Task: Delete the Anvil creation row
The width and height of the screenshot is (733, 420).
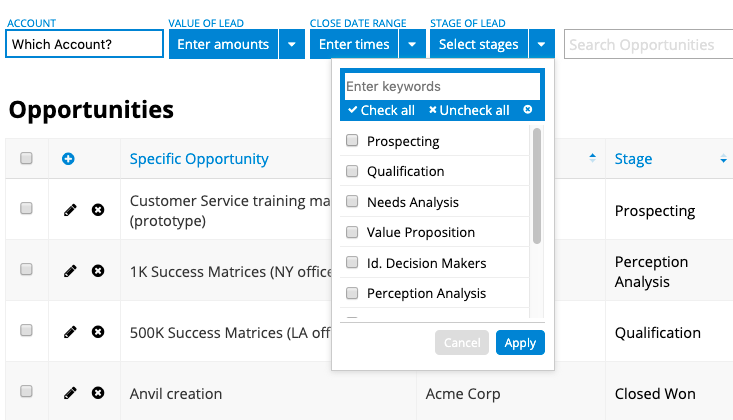Action: click(98, 393)
